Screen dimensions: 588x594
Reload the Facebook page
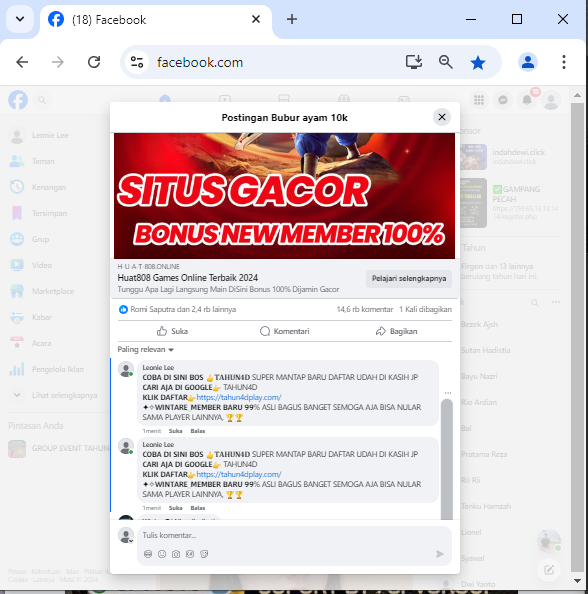pyautogui.click(x=94, y=62)
